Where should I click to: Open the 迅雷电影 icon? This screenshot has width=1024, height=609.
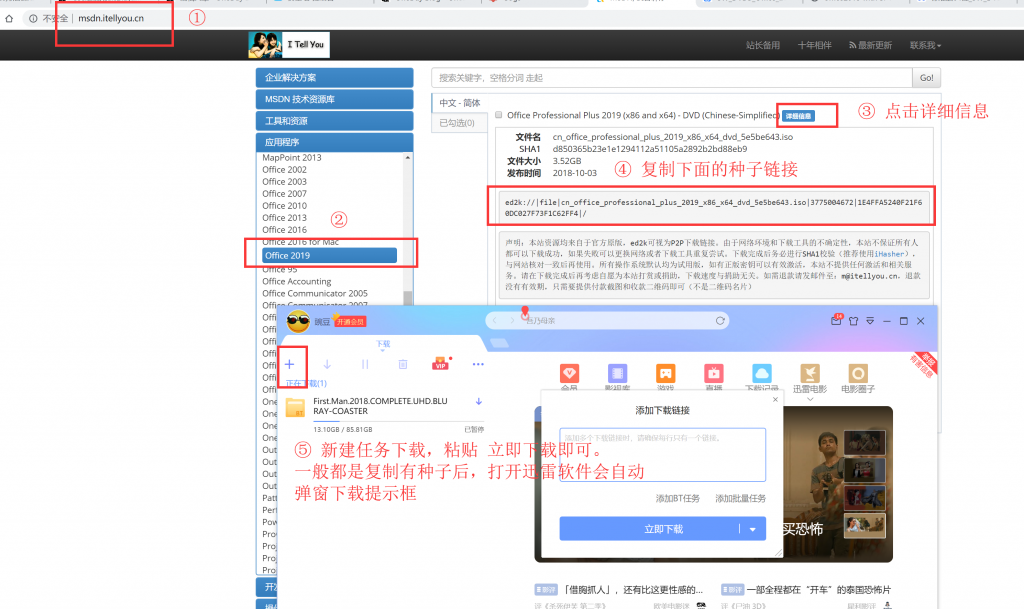(x=810, y=373)
